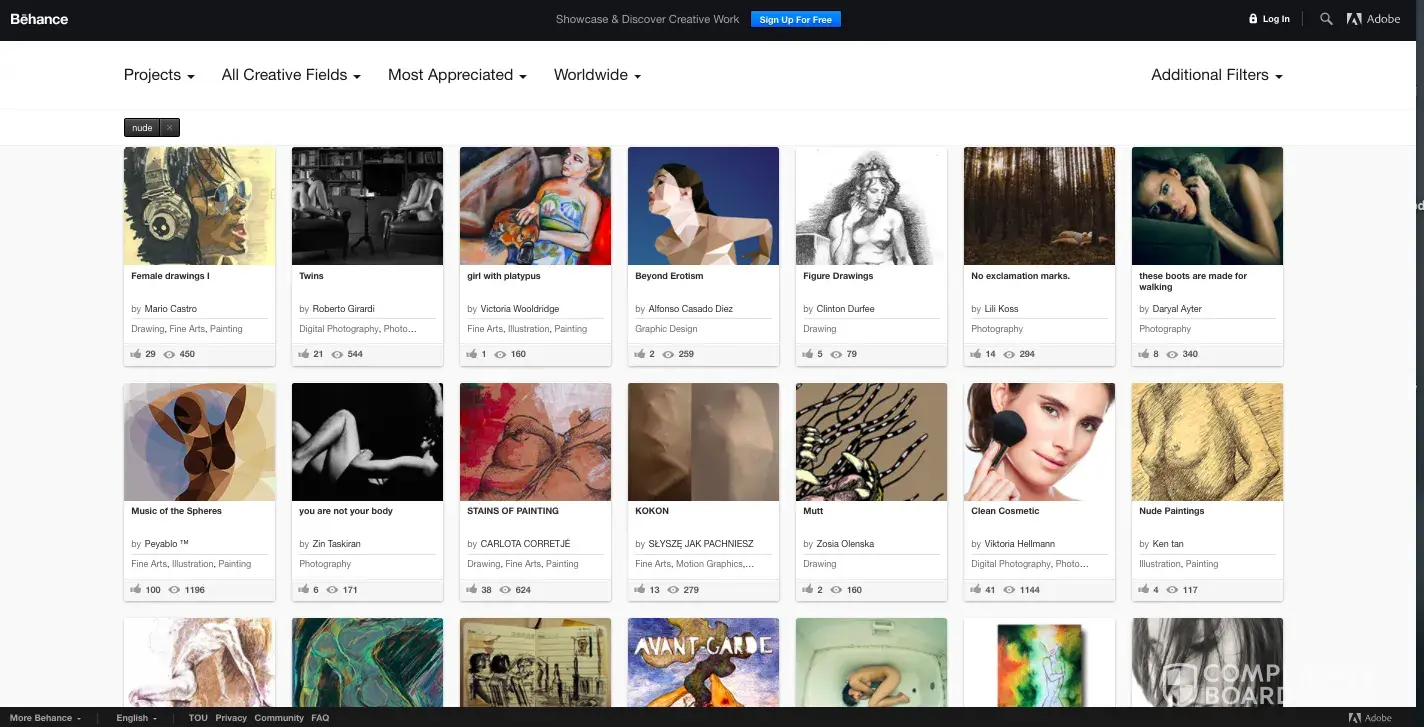Open the Privacy footer link
The image size is (1424, 727).
[231, 718]
